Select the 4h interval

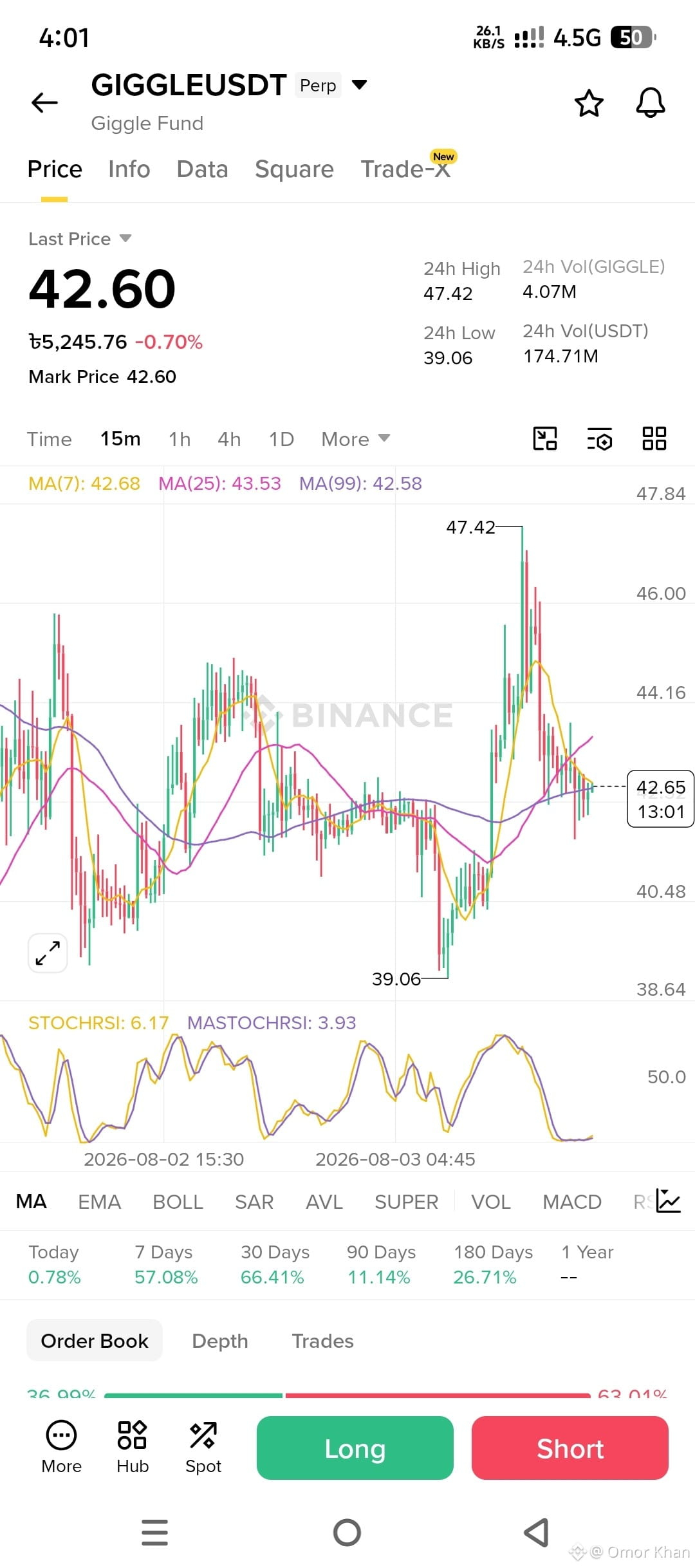click(x=229, y=439)
